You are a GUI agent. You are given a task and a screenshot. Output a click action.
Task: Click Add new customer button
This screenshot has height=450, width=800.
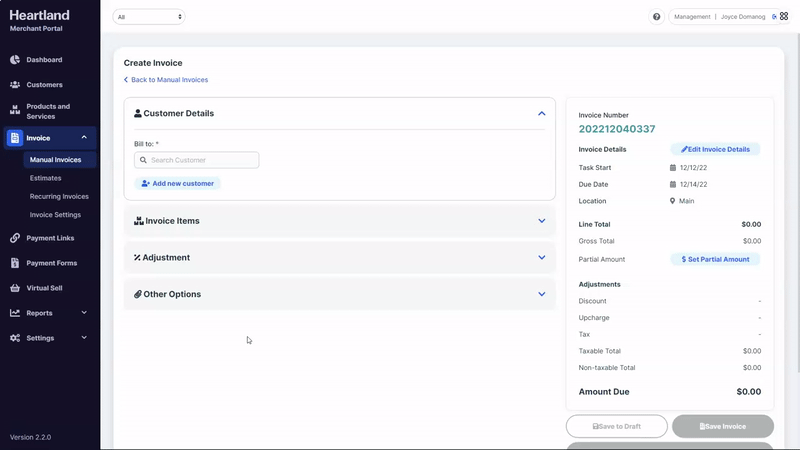click(x=178, y=184)
